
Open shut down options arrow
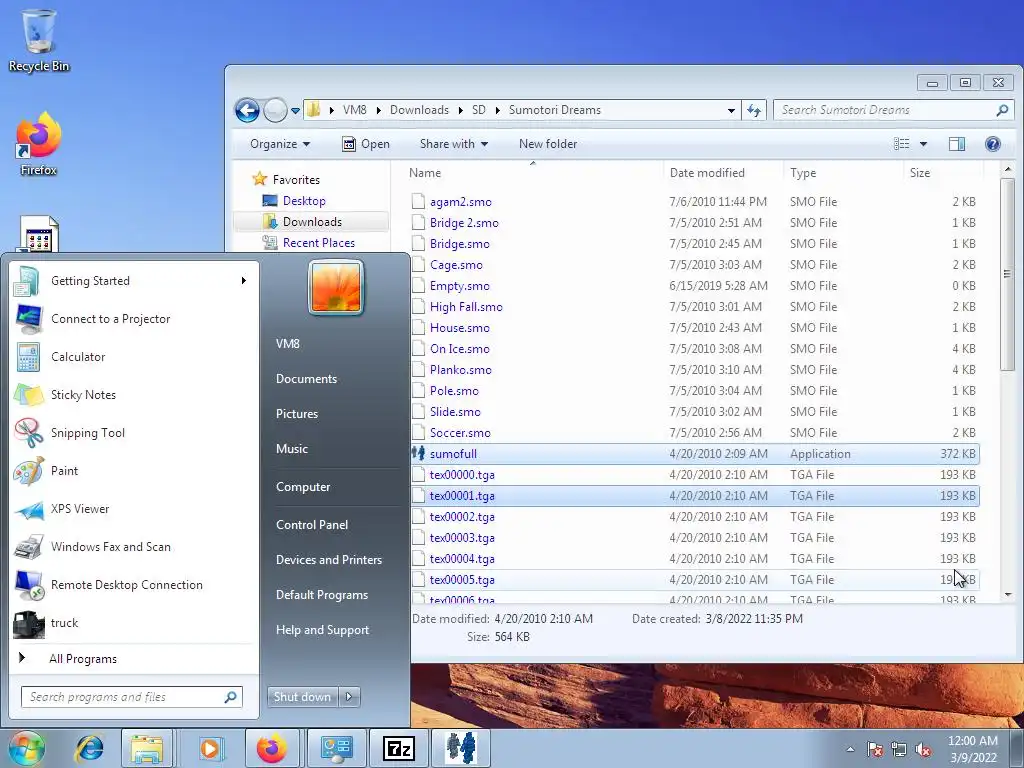click(x=349, y=697)
